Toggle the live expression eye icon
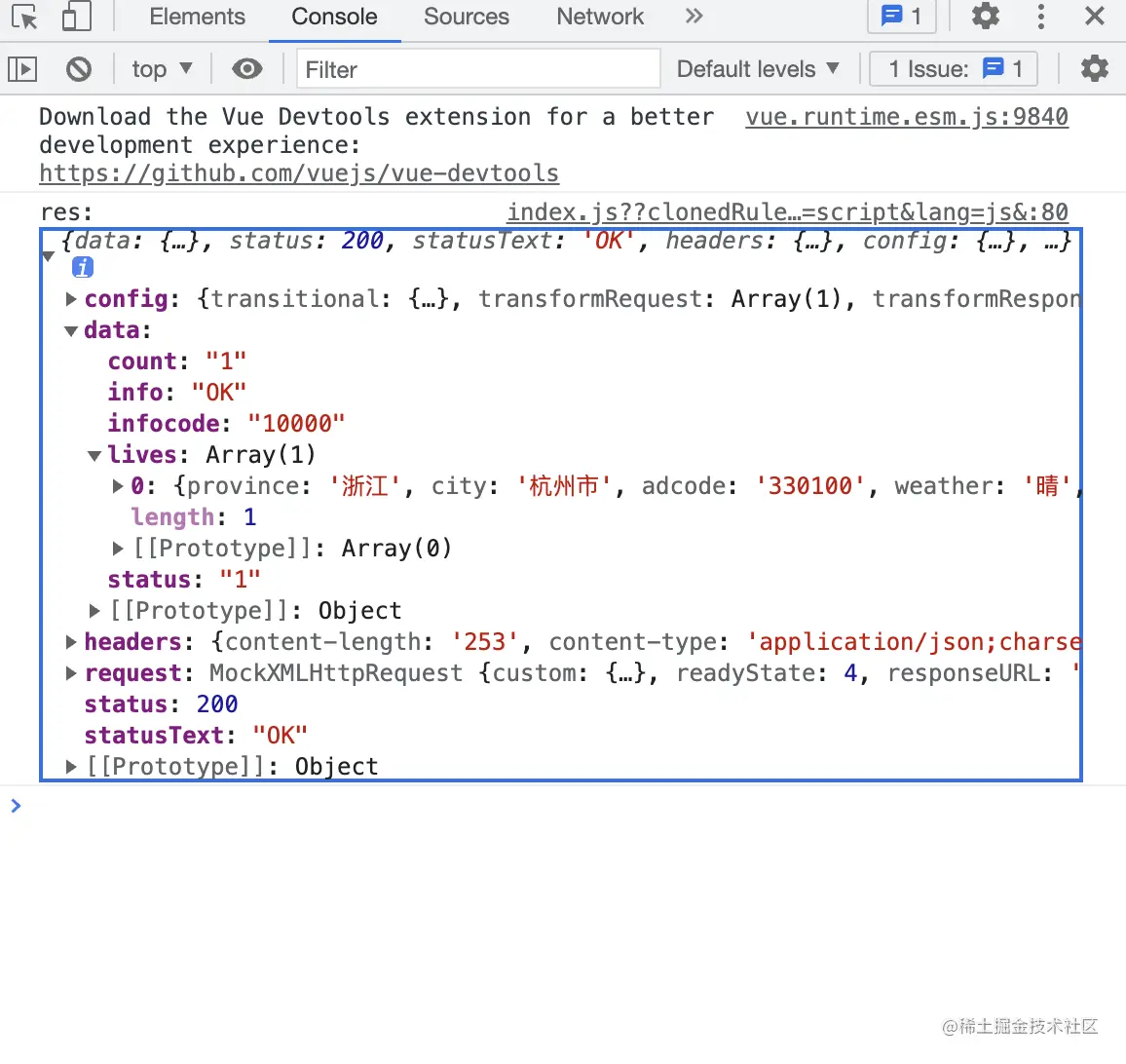This screenshot has height=1064, width=1126. click(247, 69)
